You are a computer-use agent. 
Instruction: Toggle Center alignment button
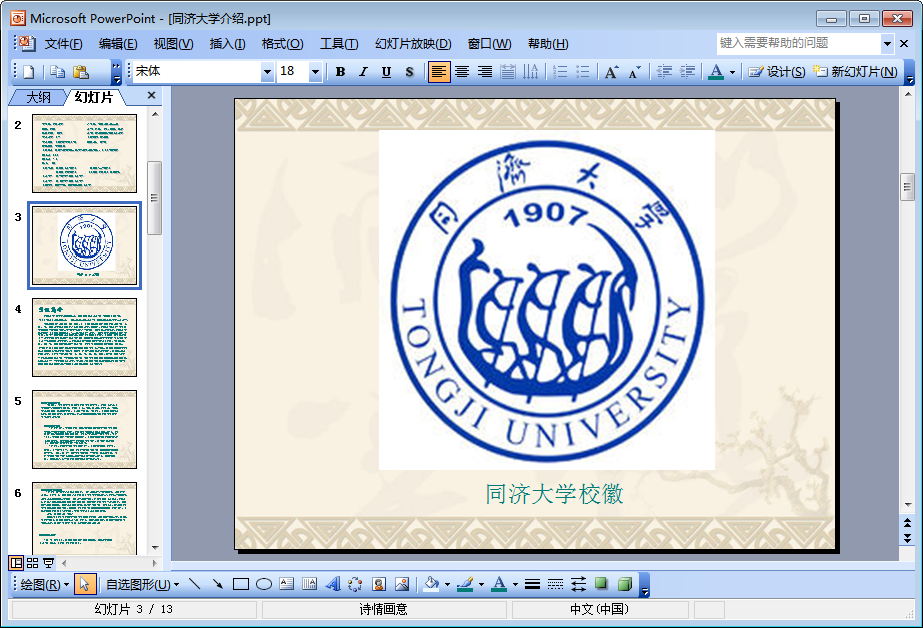[462, 72]
